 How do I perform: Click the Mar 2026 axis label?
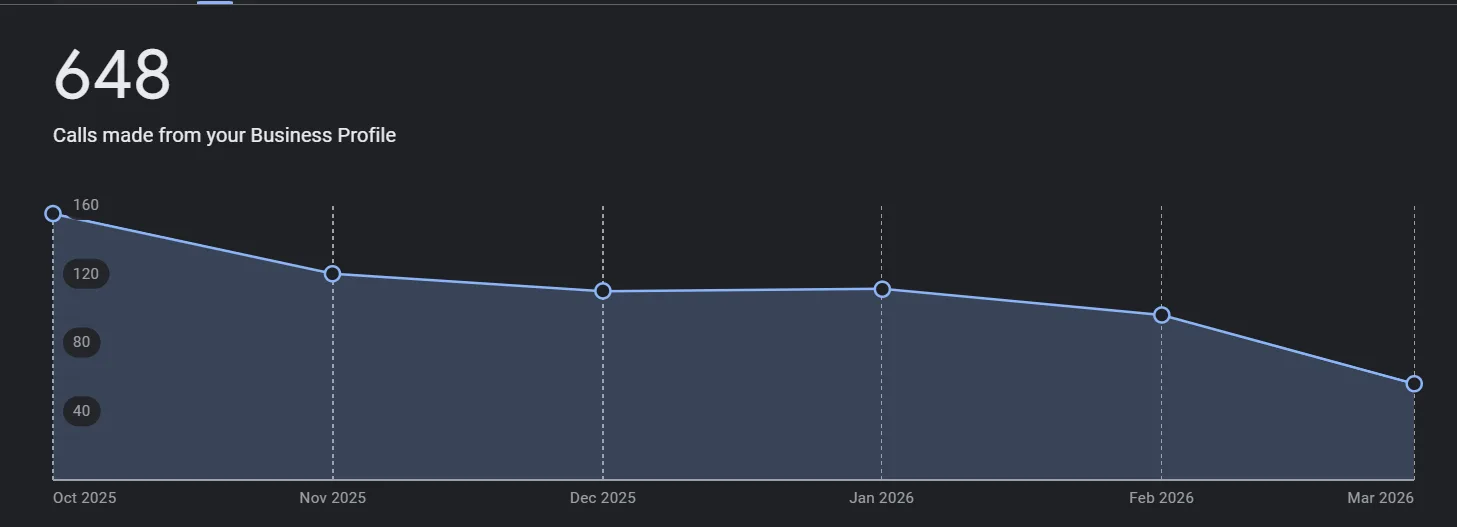1381,498
